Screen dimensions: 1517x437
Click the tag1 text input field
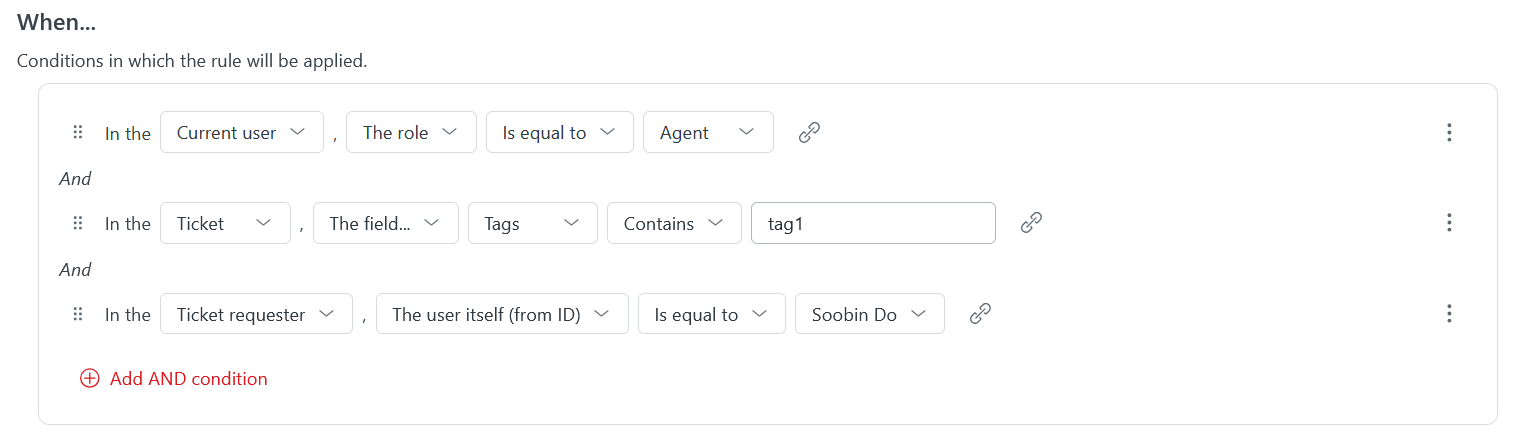(x=872, y=224)
